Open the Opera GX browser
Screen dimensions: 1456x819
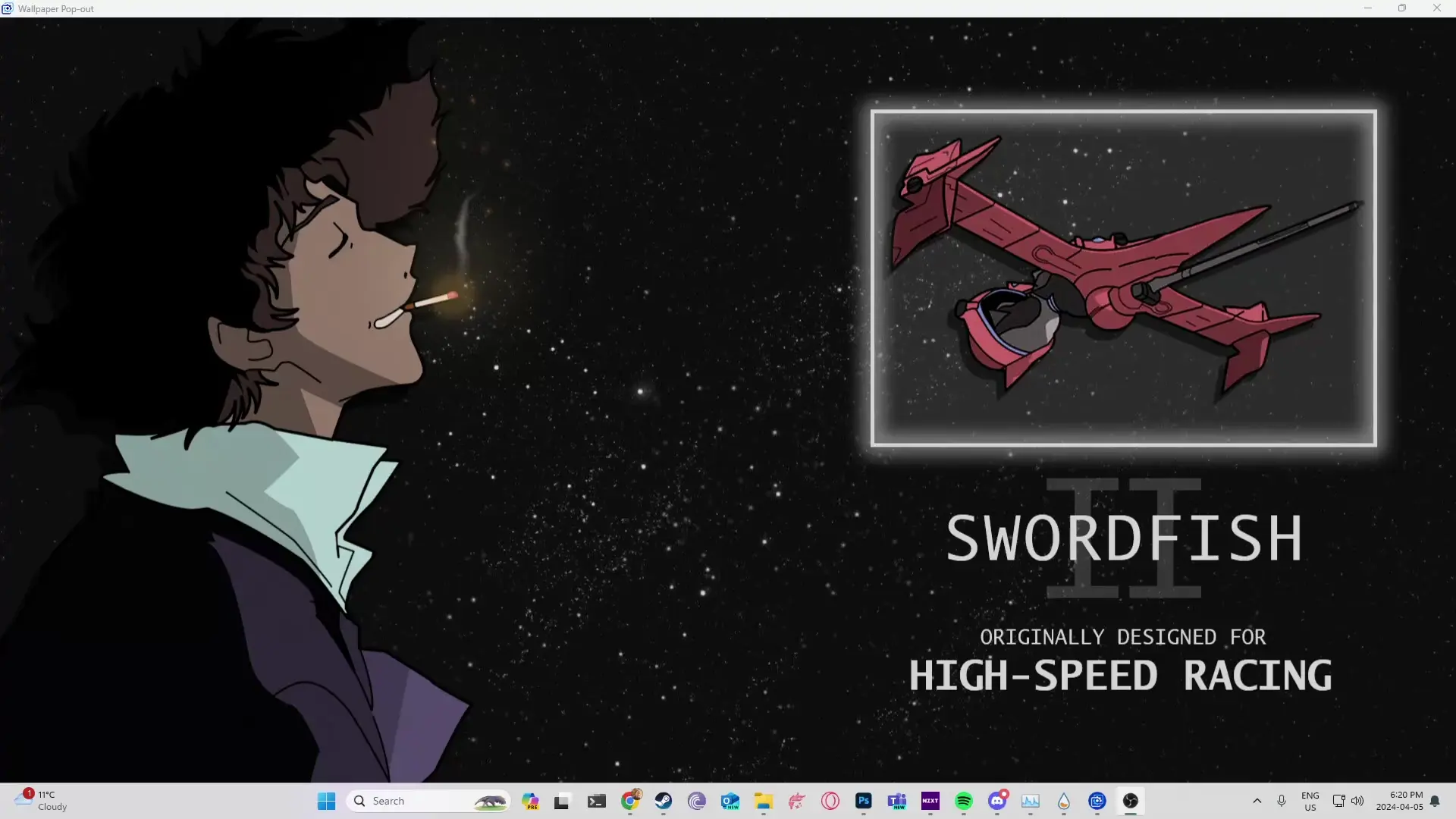(829, 802)
